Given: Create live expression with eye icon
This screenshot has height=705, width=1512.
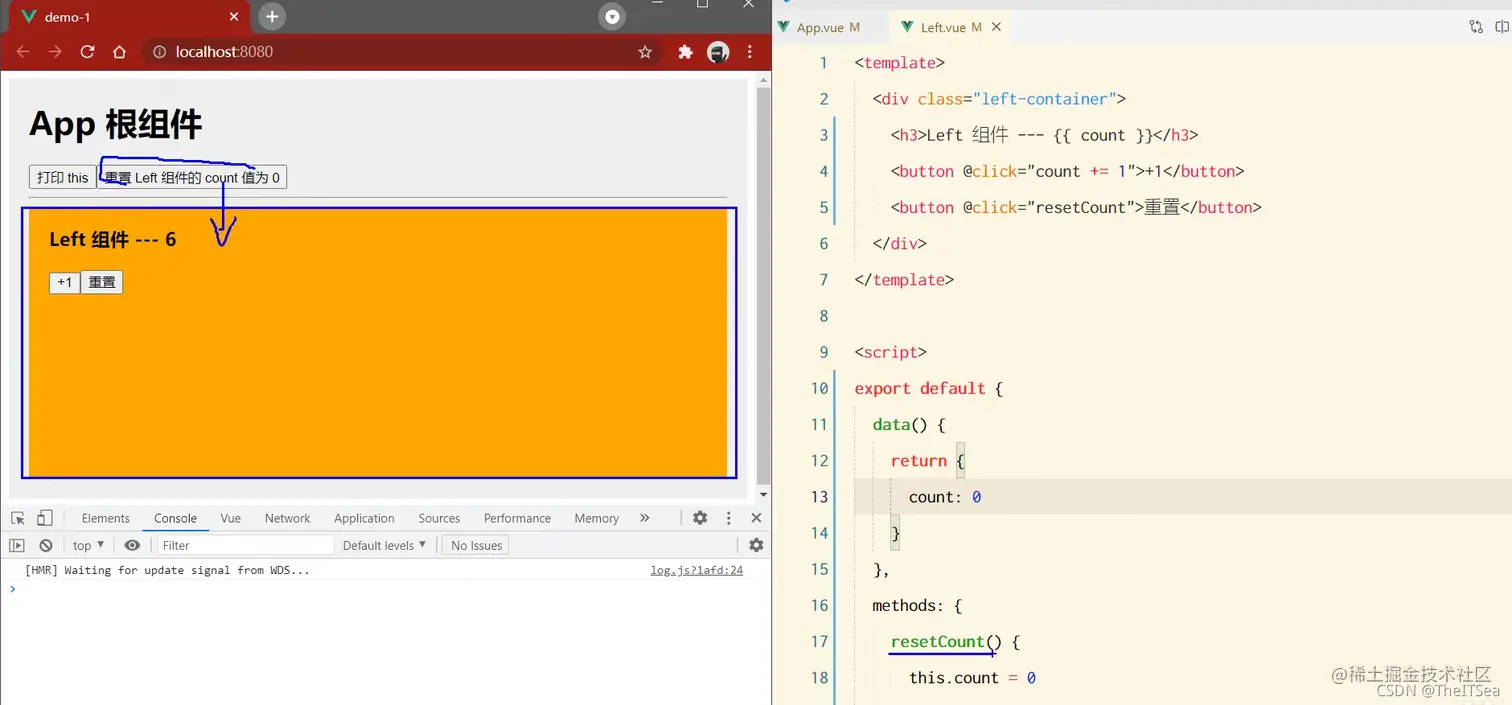Looking at the screenshot, I should tap(132, 545).
